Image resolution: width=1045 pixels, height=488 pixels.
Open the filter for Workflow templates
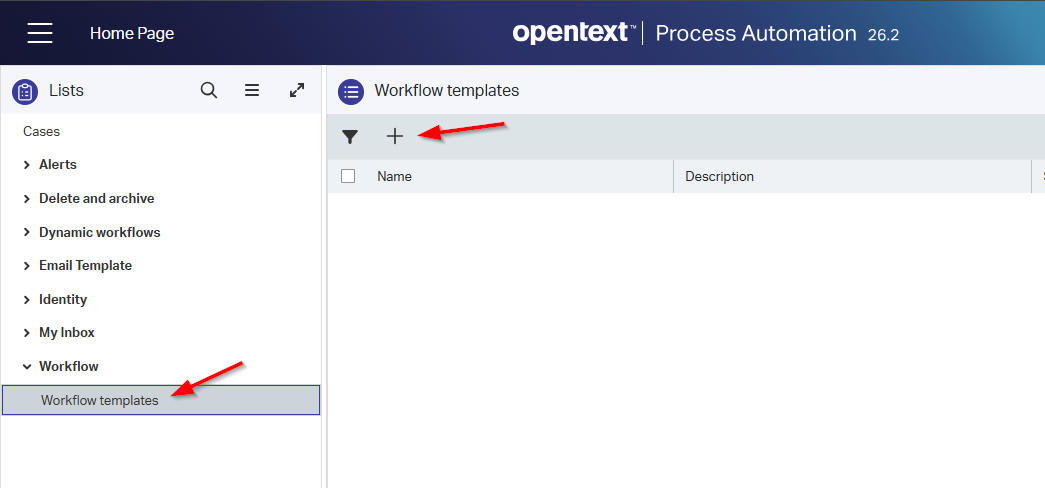click(350, 137)
